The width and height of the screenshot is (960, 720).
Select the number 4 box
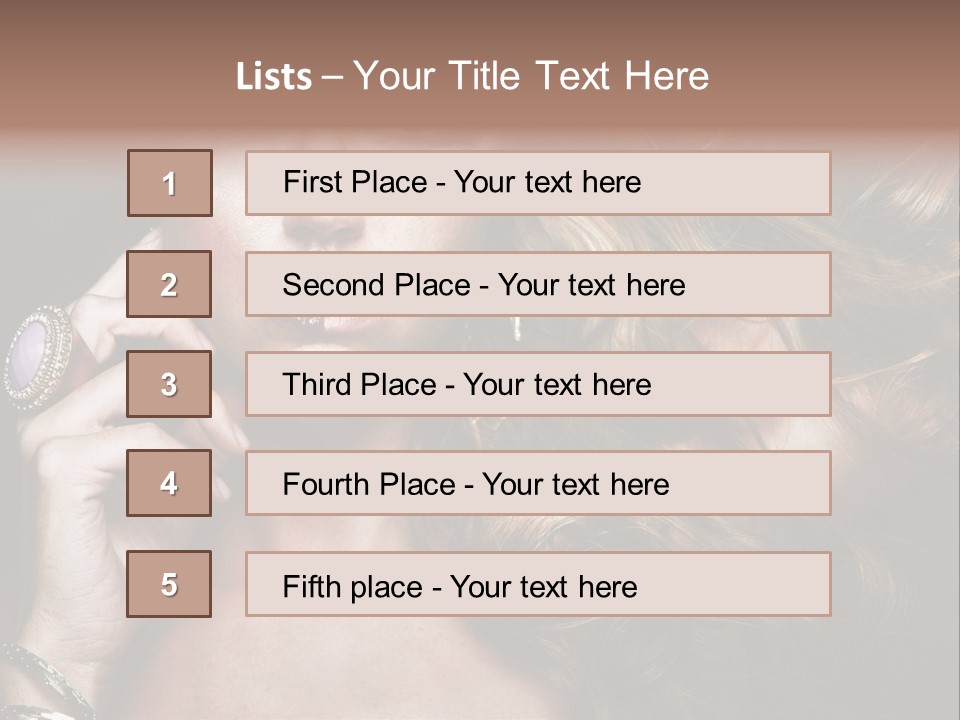(169, 483)
